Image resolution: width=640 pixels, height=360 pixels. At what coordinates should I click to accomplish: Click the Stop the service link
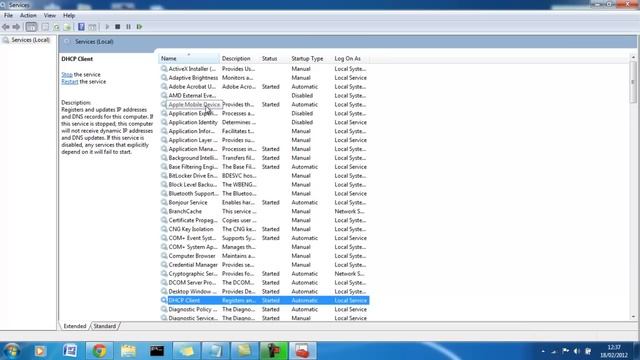click(67, 75)
